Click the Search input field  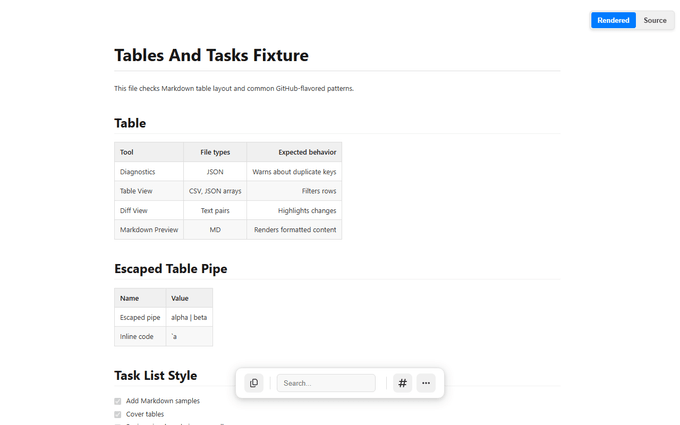(326, 383)
